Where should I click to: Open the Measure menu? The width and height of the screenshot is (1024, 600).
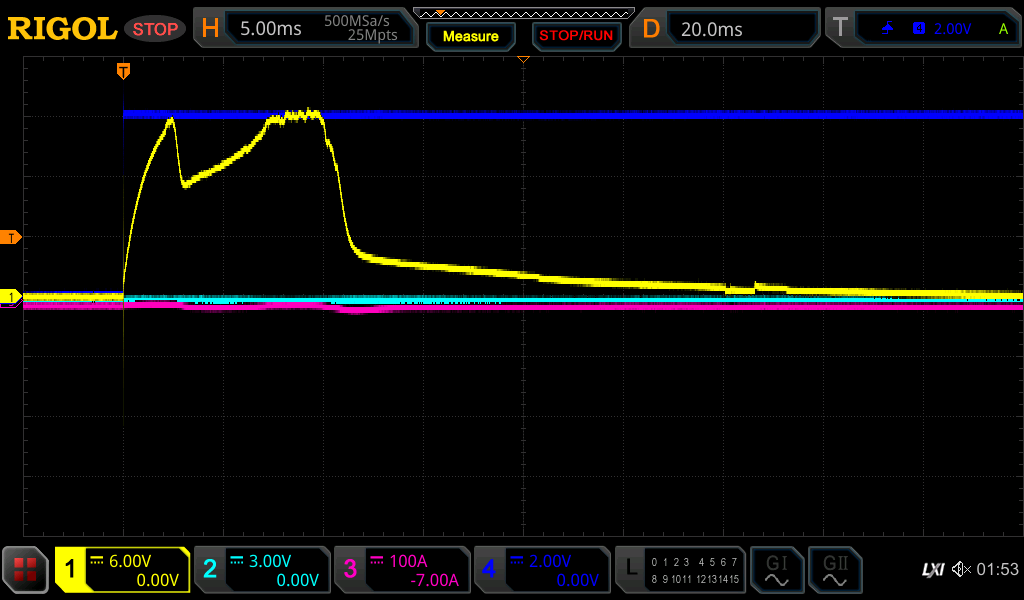[470, 36]
